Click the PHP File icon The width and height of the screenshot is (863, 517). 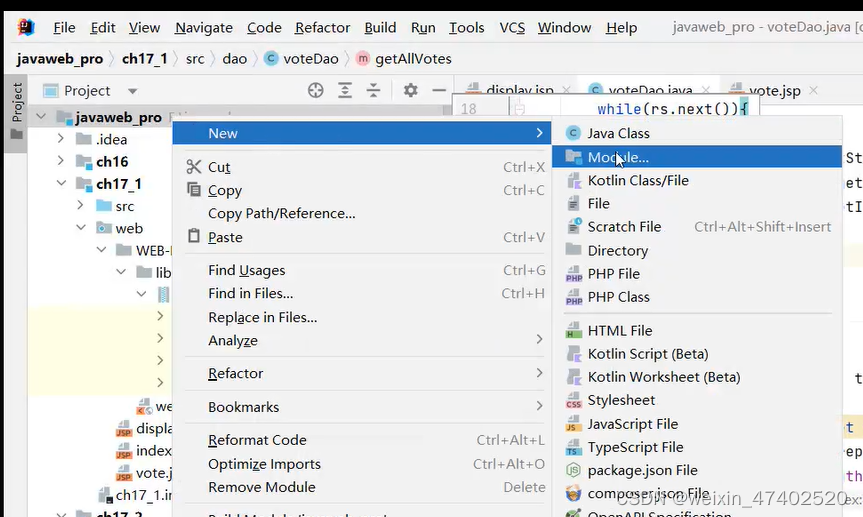pyautogui.click(x=573, y=274)
